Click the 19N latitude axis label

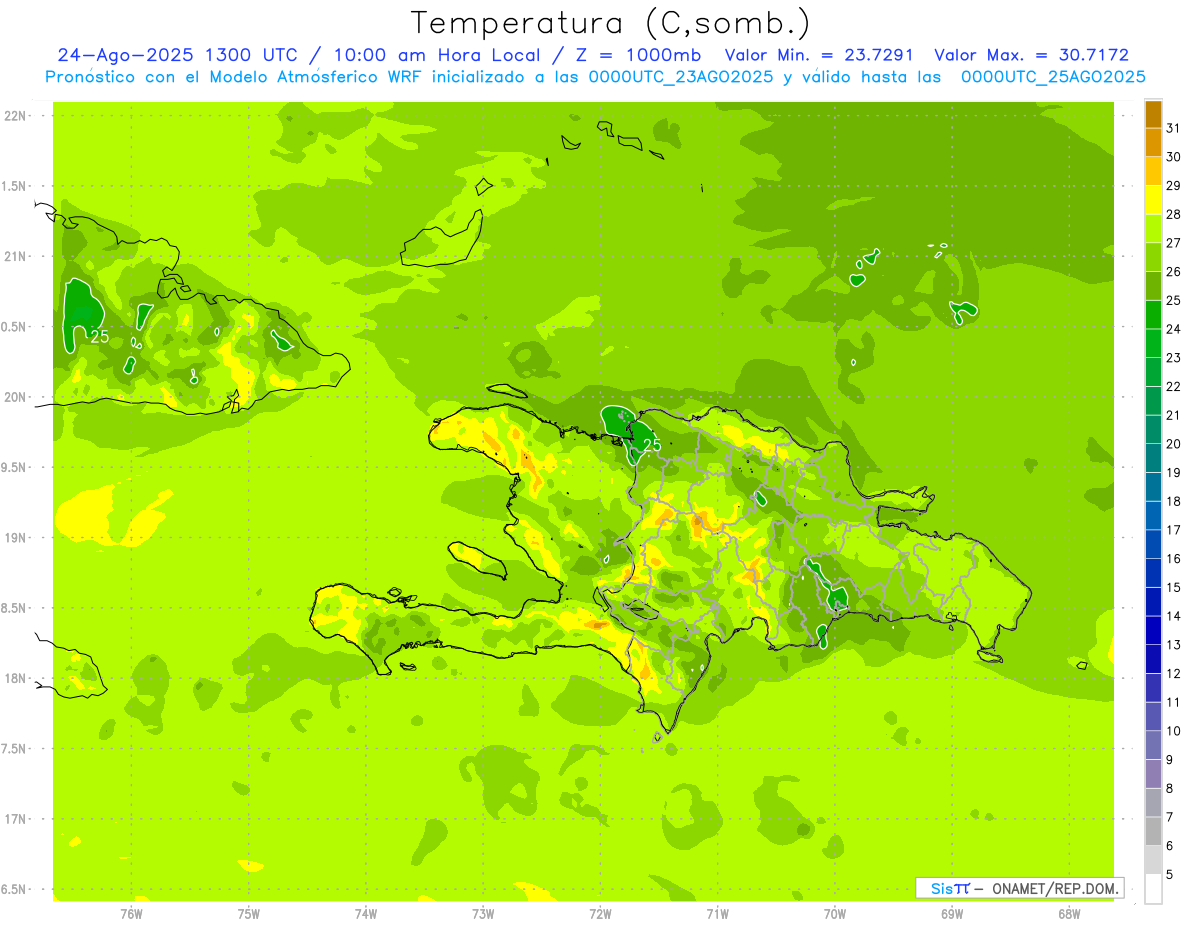17,537
